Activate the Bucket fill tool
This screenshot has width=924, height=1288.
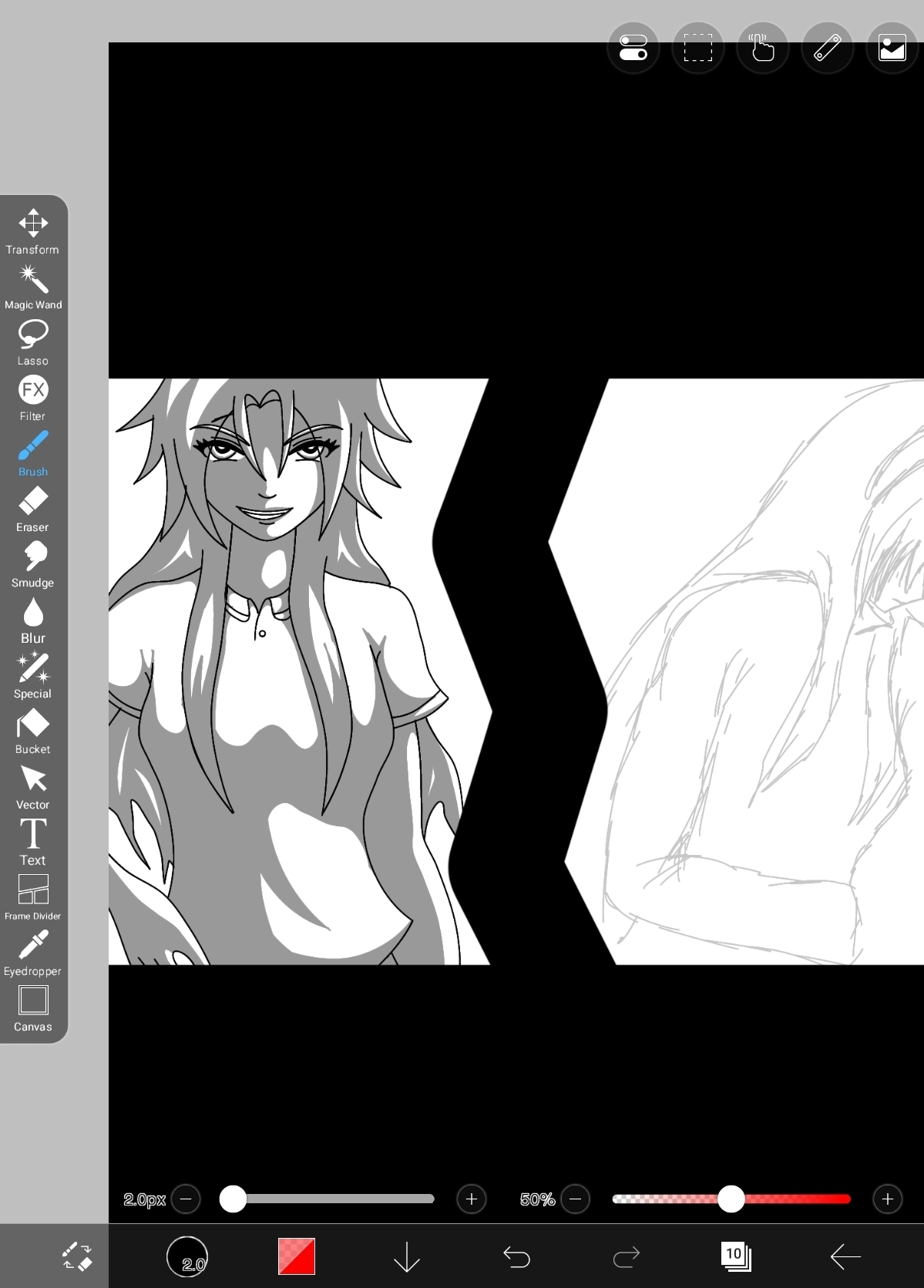coord(33,731)
